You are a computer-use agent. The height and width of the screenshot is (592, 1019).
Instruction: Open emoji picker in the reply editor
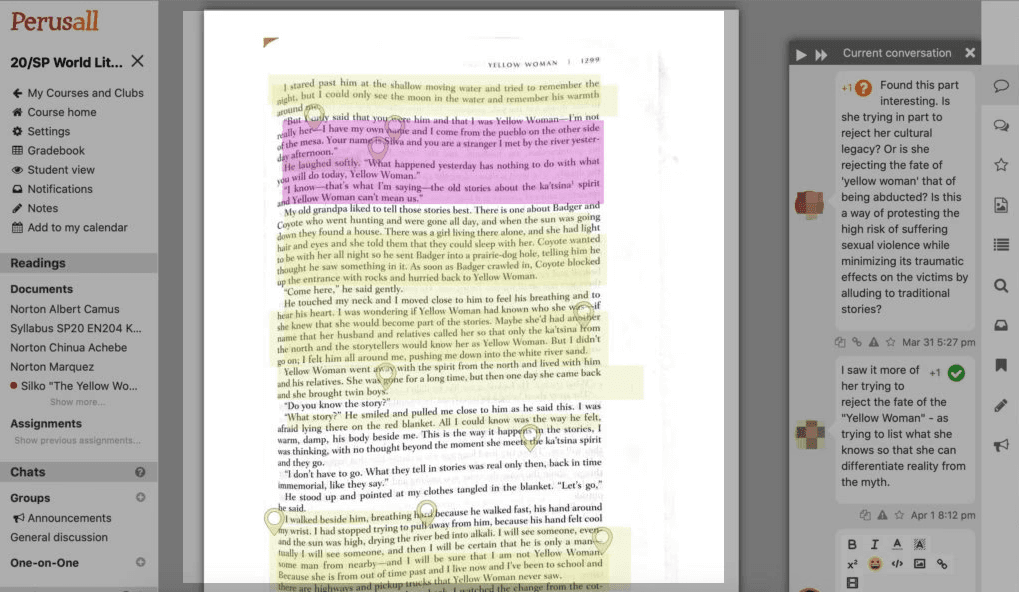point(875,564)
